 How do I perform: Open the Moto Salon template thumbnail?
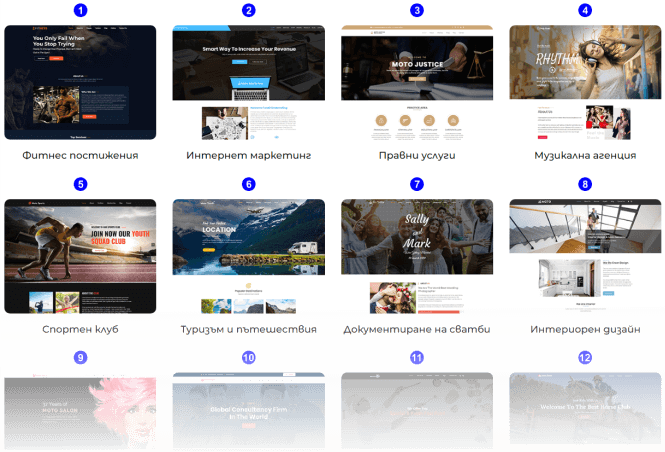[80, 411]
